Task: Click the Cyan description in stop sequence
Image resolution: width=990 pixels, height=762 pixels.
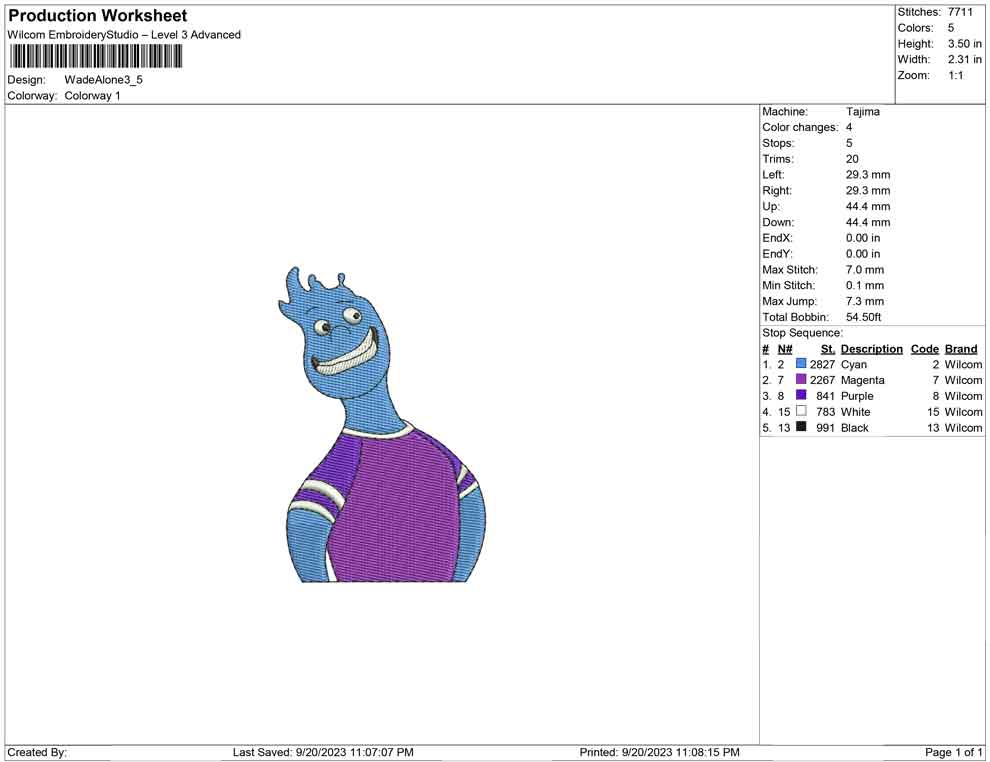Action: point(854,365)
